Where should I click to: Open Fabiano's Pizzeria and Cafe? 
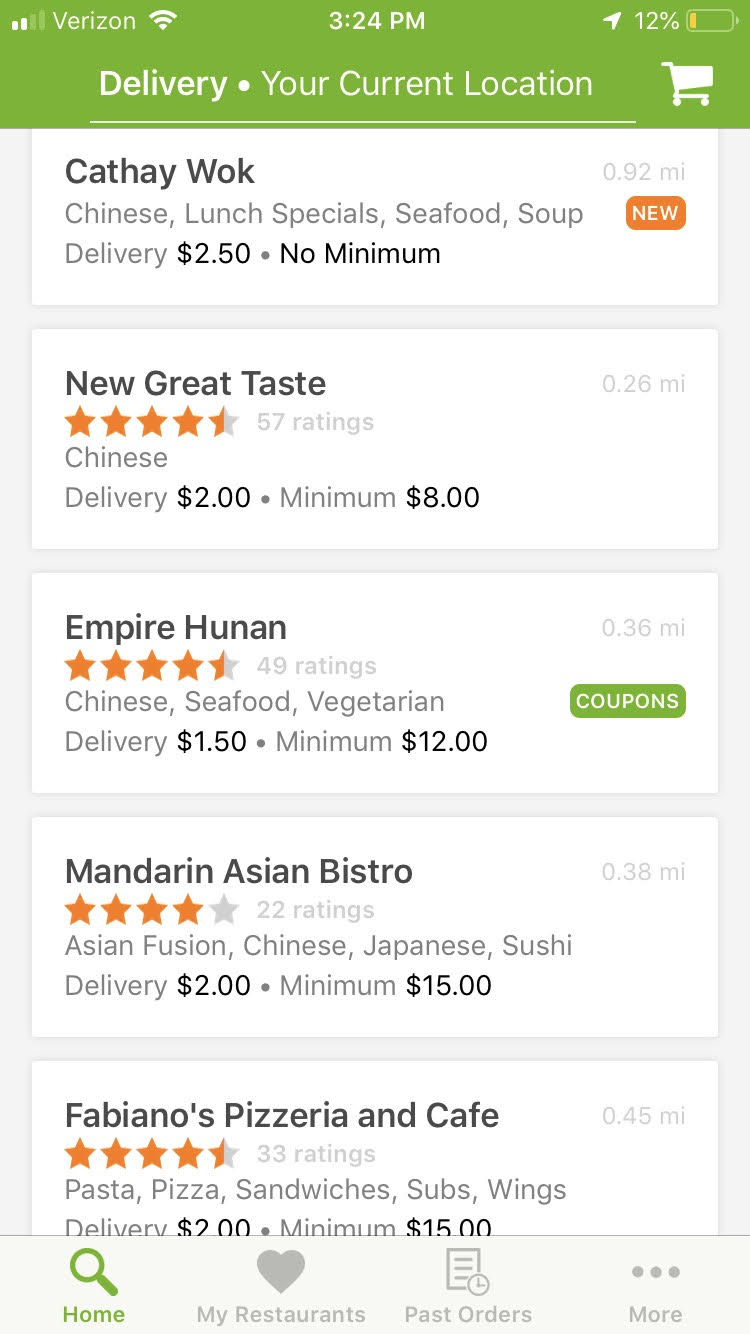pyautogui.click(x=282, y=1116)
